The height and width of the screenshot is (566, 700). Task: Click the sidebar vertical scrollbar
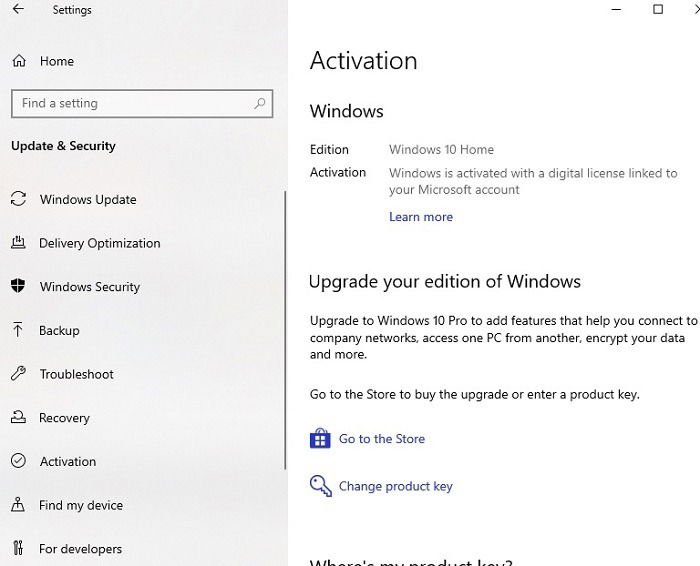pos(285,330)
